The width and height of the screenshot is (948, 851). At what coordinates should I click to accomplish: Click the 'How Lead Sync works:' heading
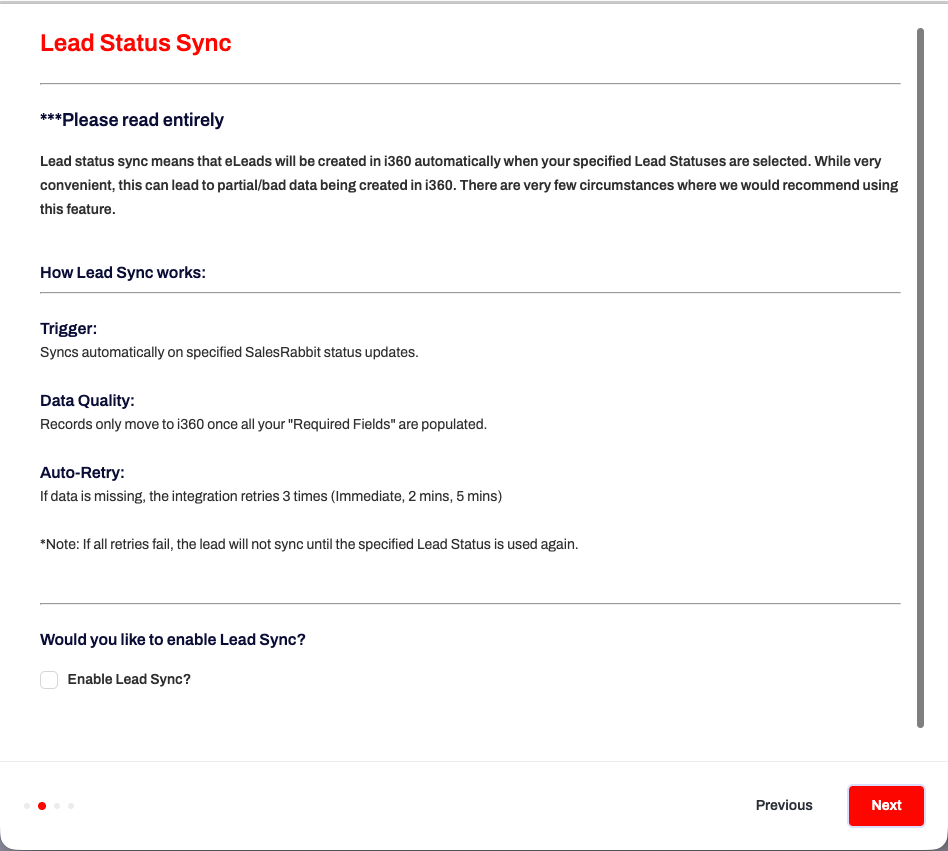pos(123,272)
